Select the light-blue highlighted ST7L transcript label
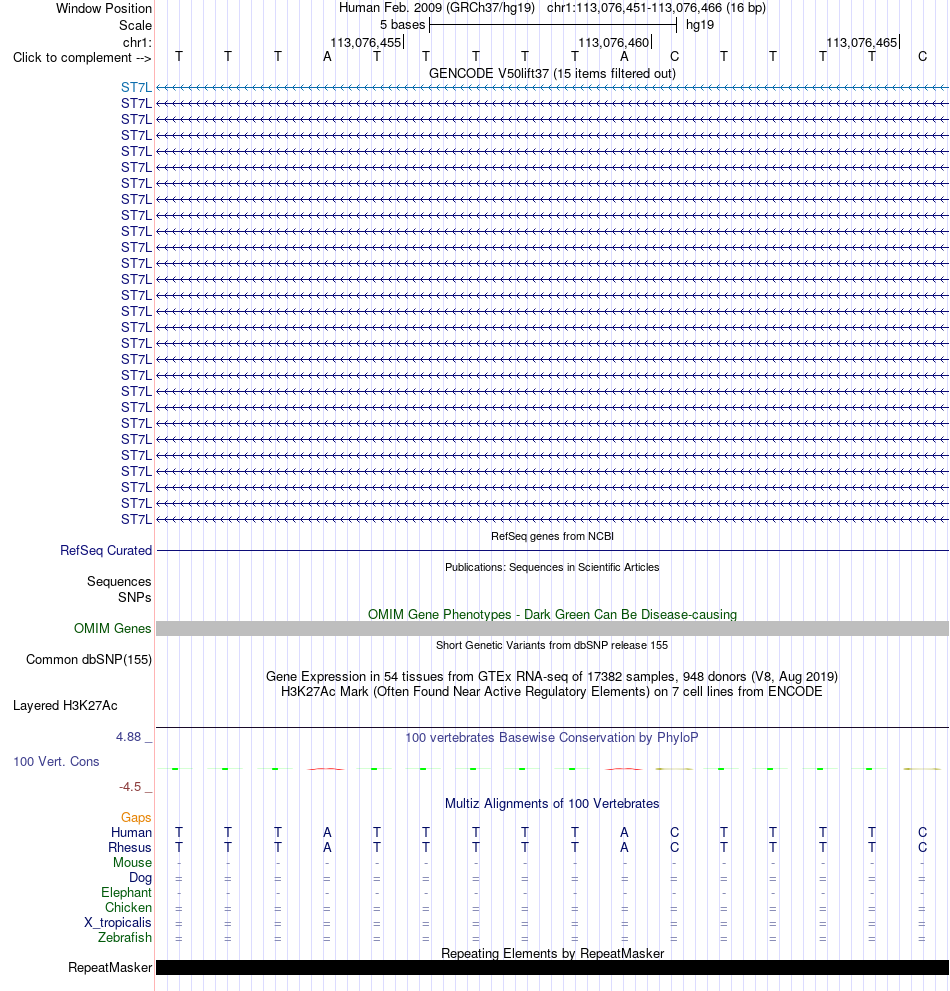 click(137, 88)
